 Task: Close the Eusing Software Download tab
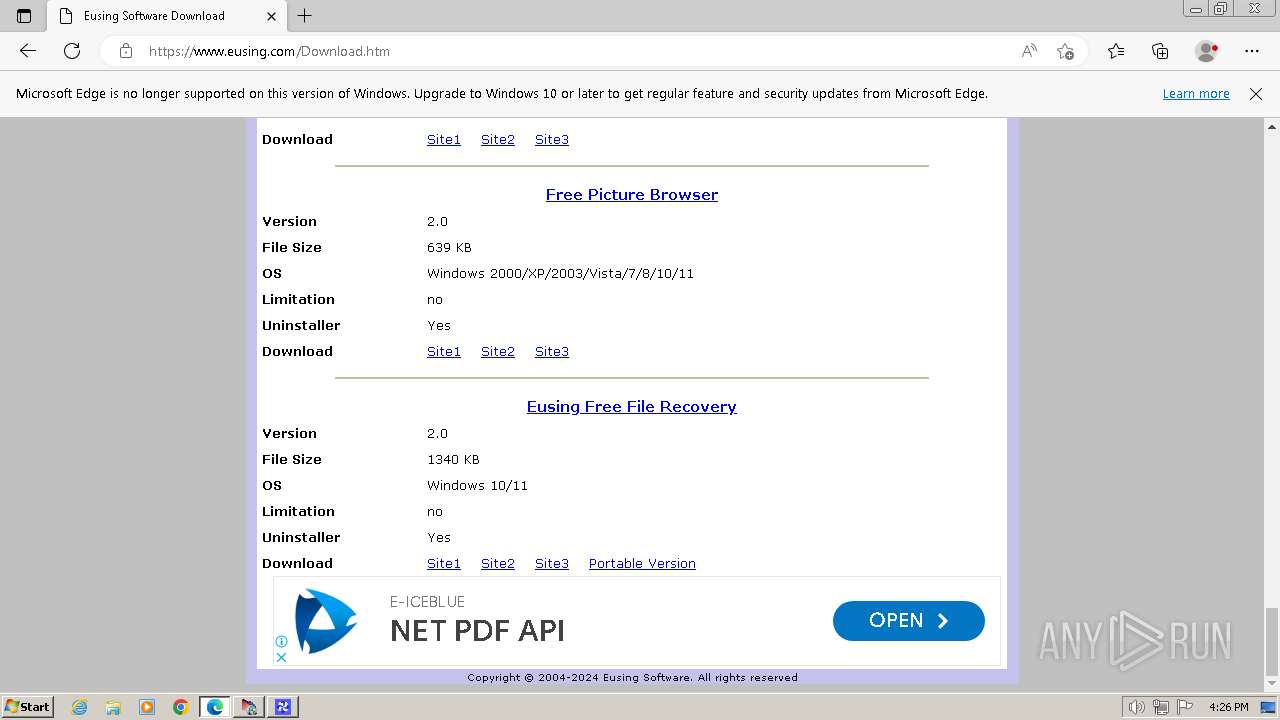[272, 16]
